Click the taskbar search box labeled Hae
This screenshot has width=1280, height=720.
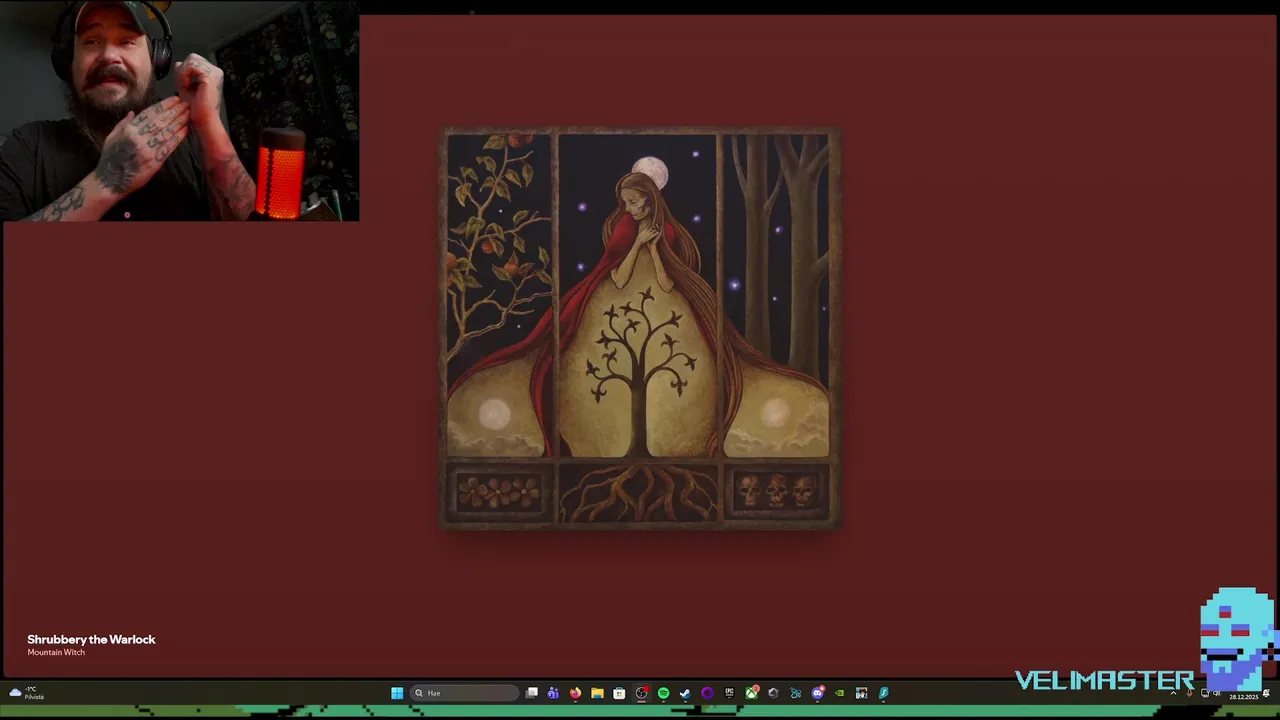click(x=465, y=693)
